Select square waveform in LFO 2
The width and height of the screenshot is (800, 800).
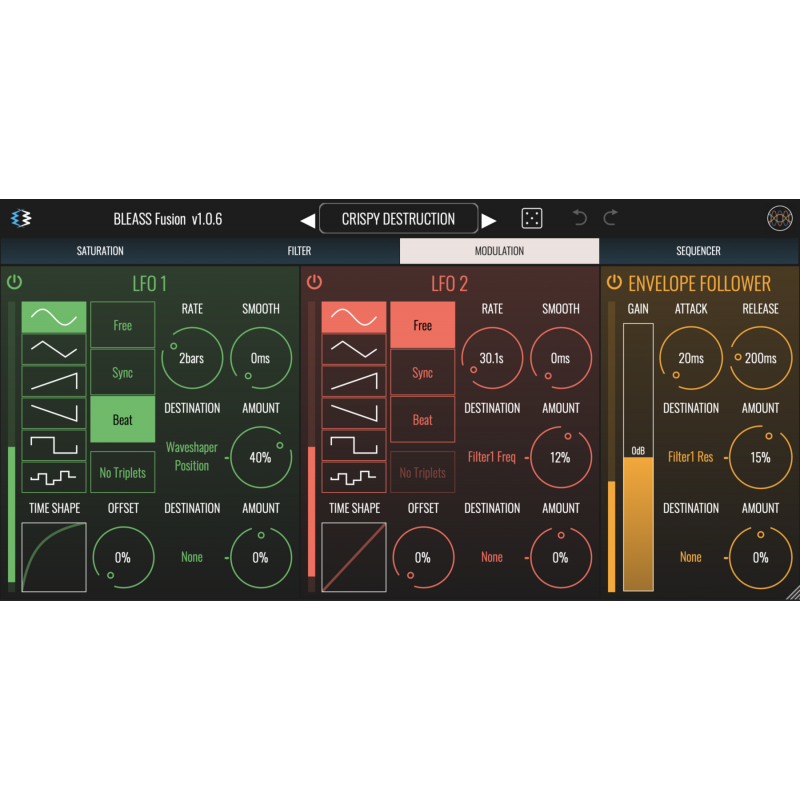[x=354, y=443]
